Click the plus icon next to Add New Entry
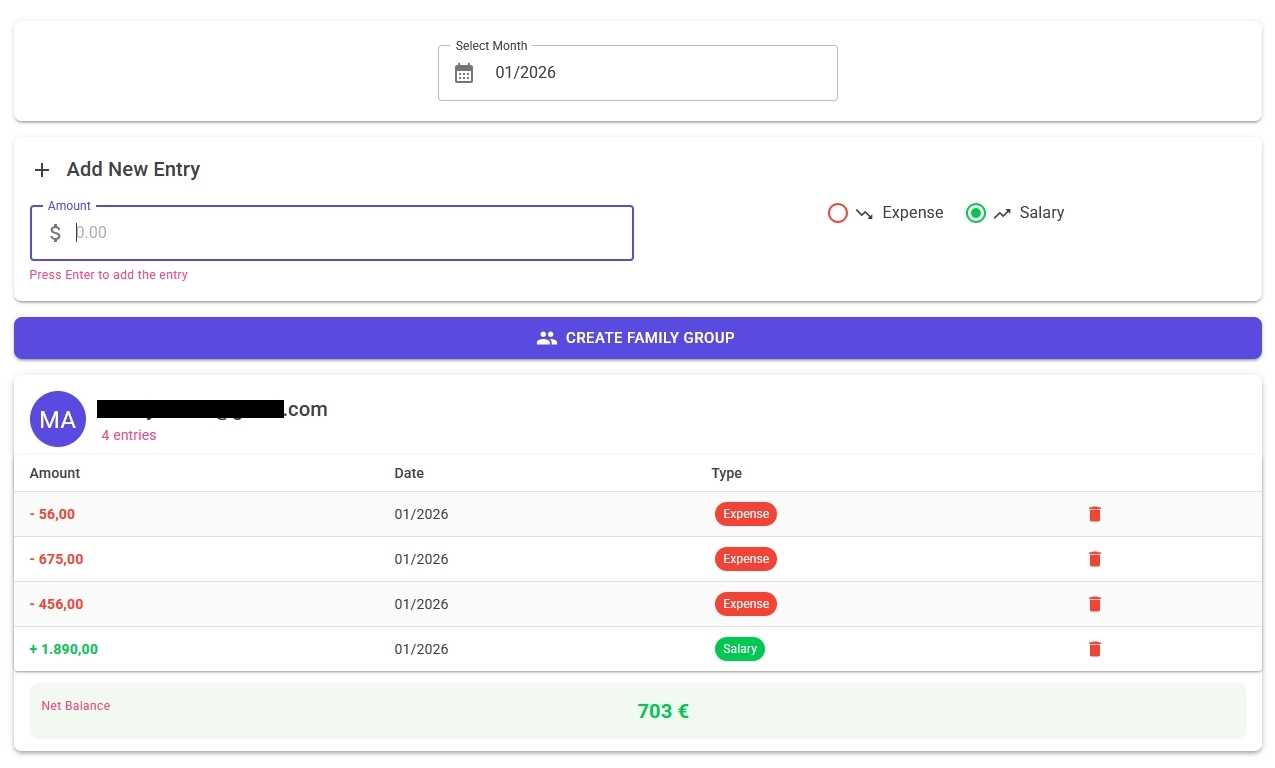 41,170
